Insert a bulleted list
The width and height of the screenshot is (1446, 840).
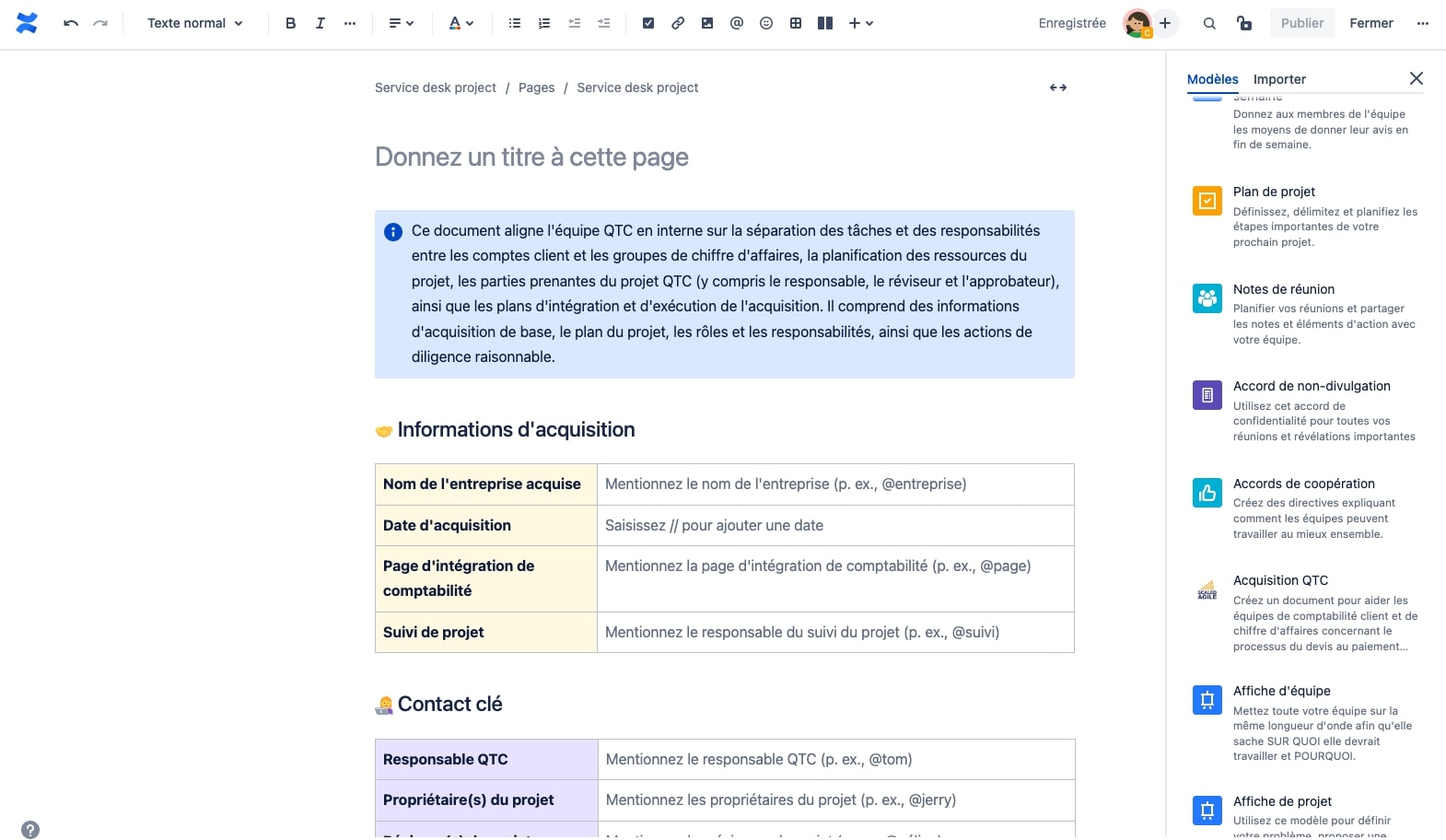[x=515, y=23]
